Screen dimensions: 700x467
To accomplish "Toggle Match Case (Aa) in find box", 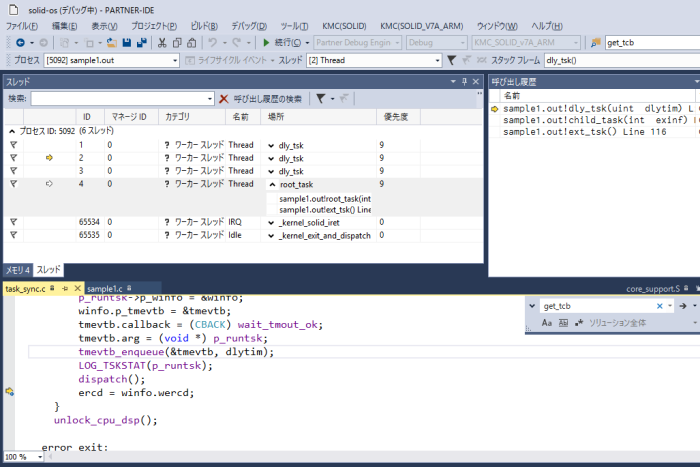I will 549,323.
